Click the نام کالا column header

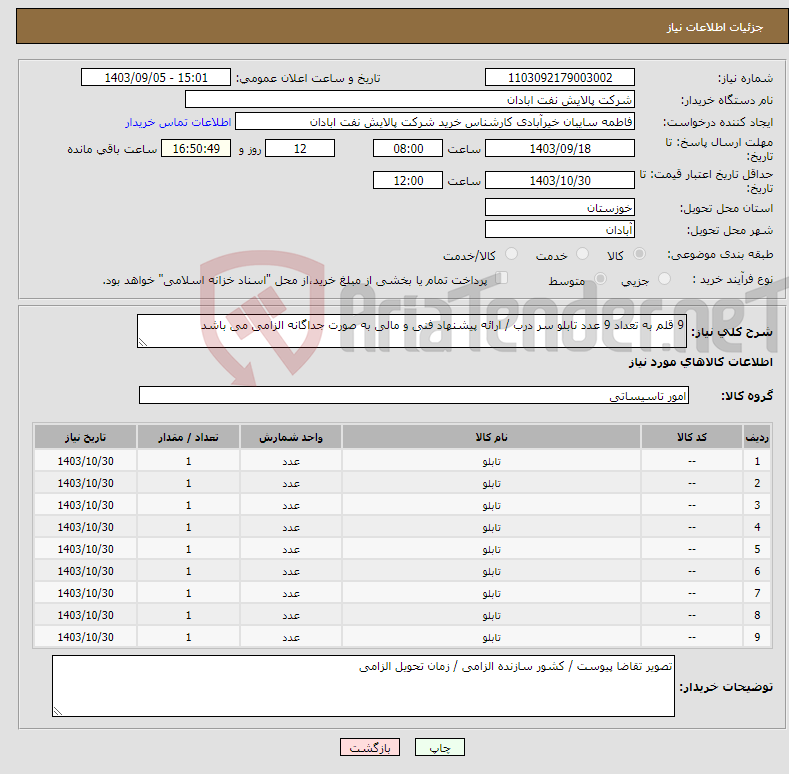(491, 437)
